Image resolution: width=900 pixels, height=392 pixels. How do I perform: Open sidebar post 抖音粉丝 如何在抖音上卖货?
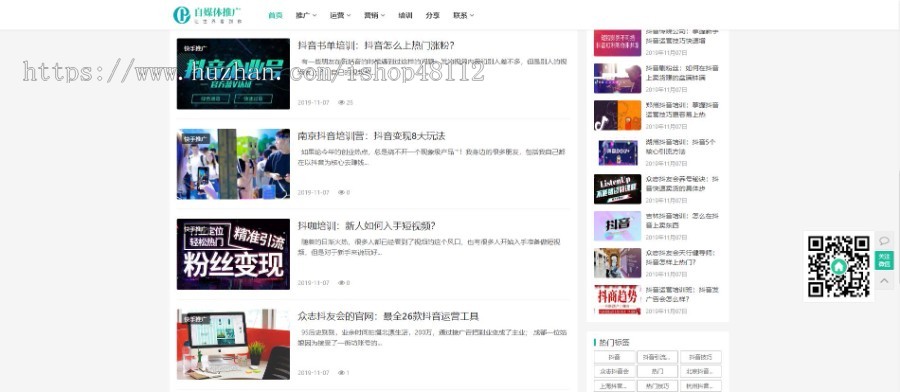coord(682,73)
